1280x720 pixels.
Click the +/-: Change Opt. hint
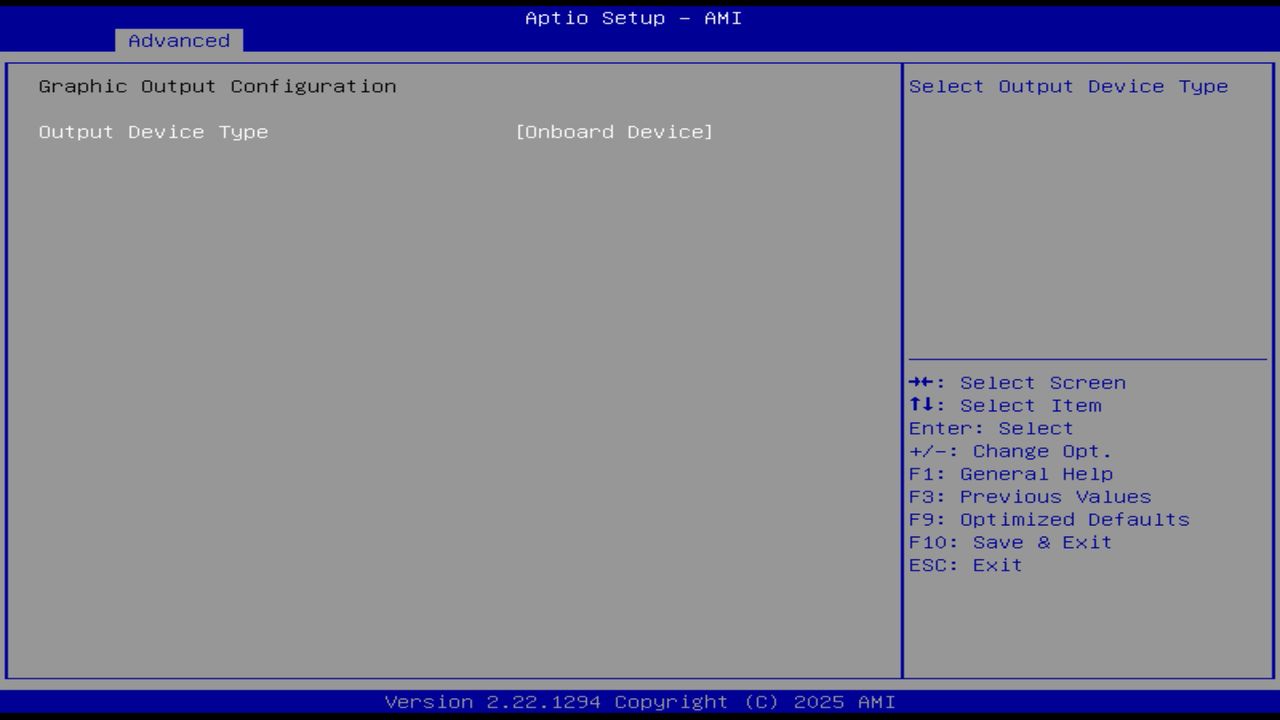click(x=1011, y=450)
